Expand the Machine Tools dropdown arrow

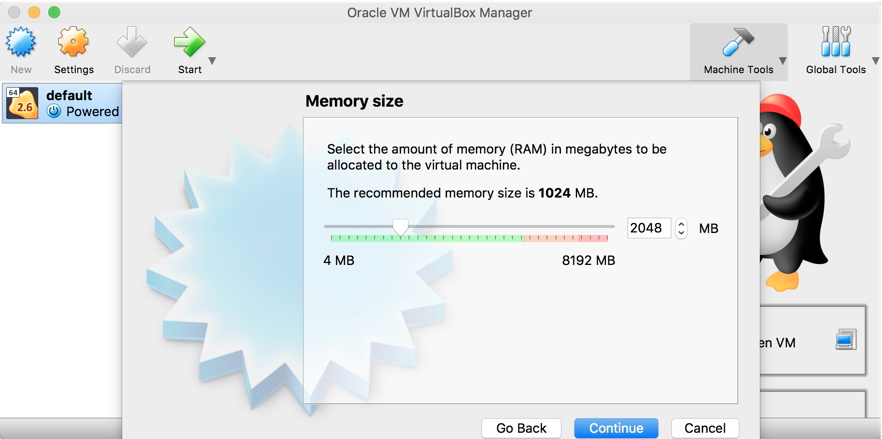pyautogui.click(x=782, y=61)
